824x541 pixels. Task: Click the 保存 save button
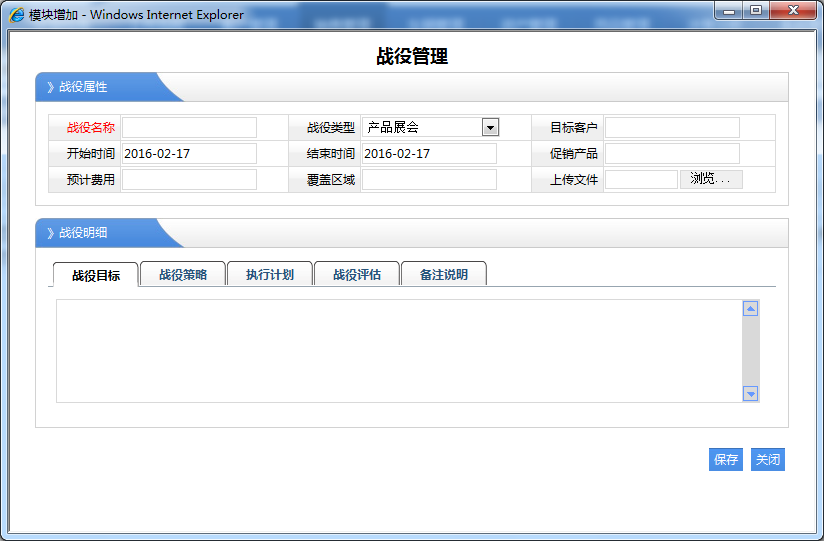click(725, 460)
